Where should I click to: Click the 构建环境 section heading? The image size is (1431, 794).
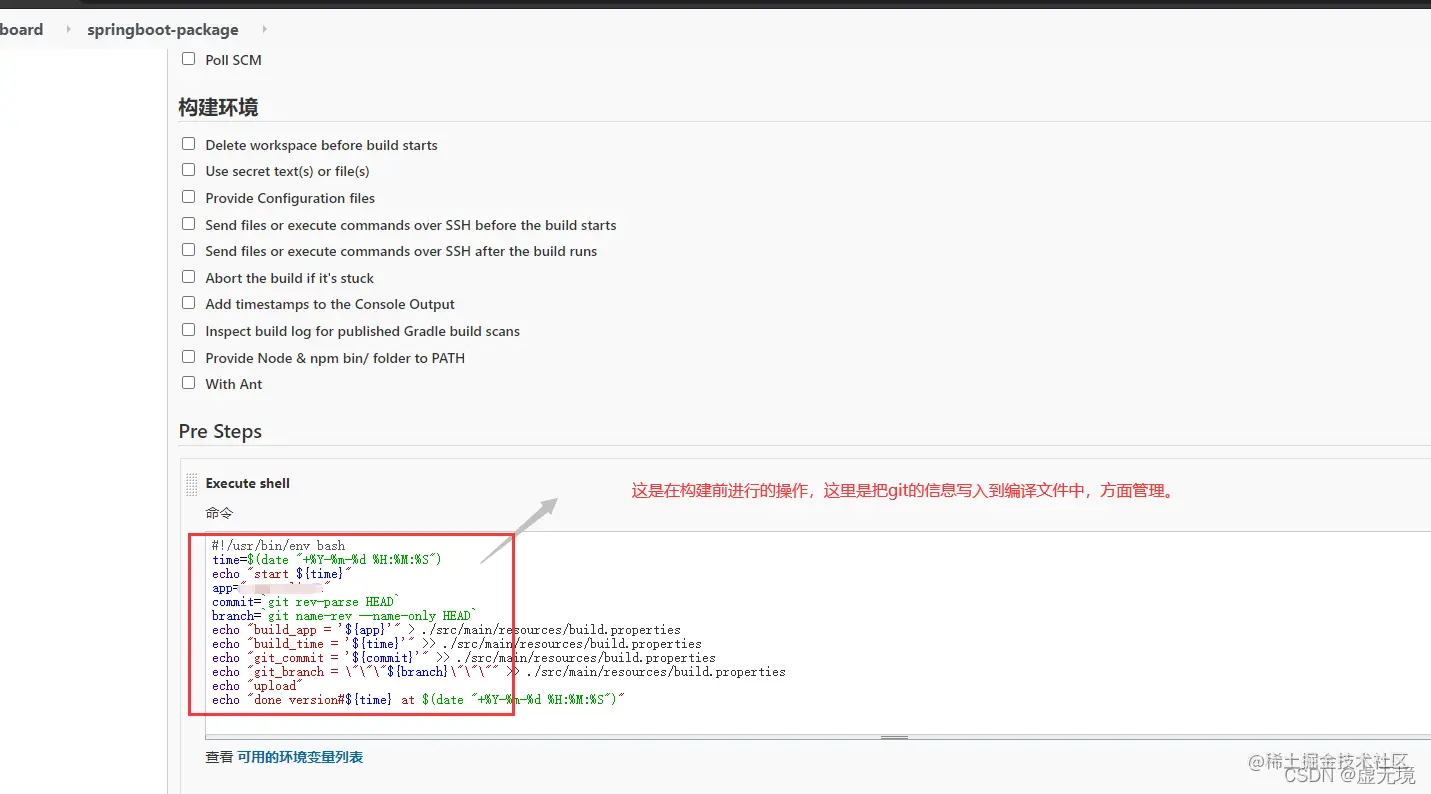click(x=218, y=107)
